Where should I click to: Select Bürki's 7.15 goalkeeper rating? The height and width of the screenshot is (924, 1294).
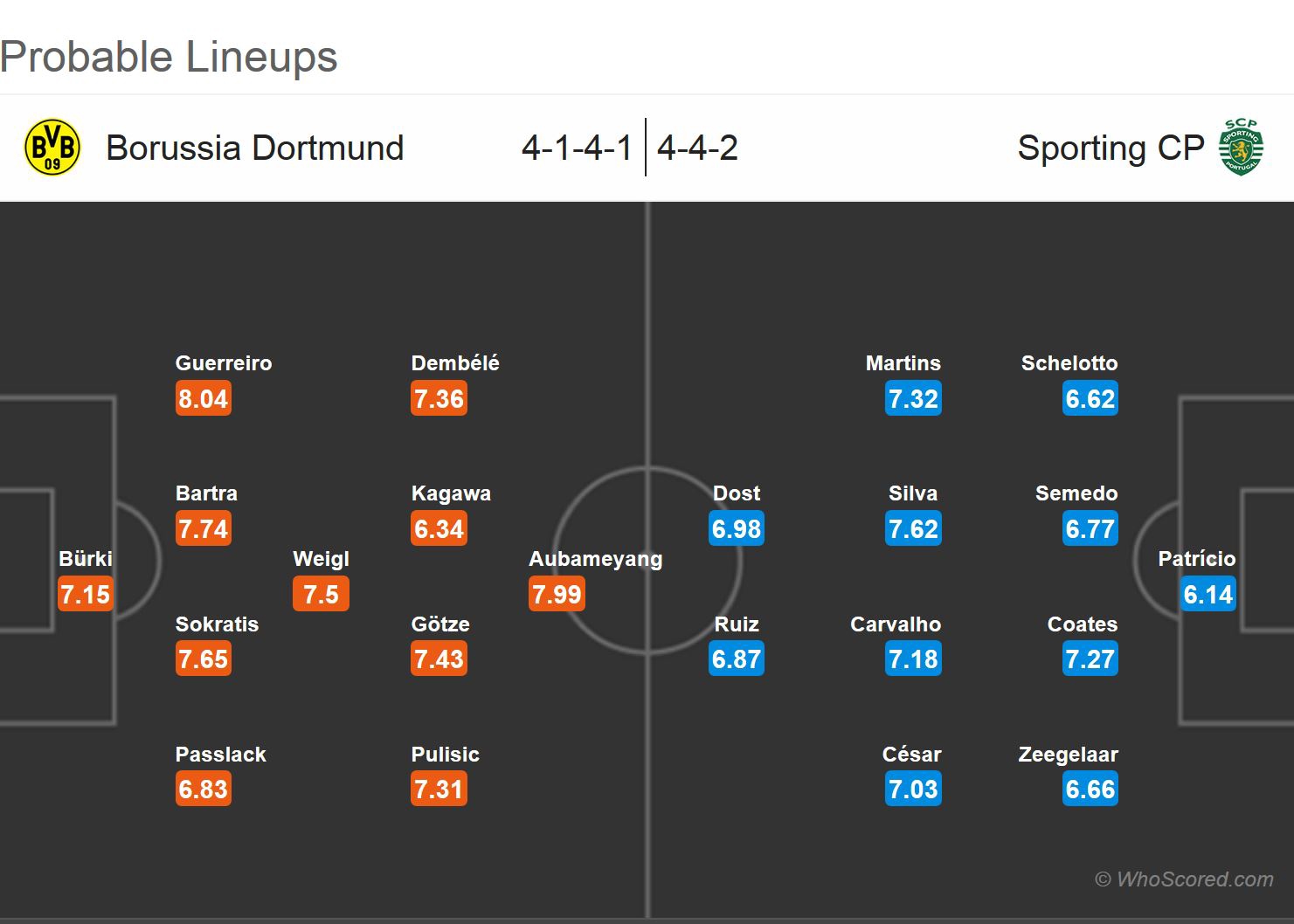(86, 595)
